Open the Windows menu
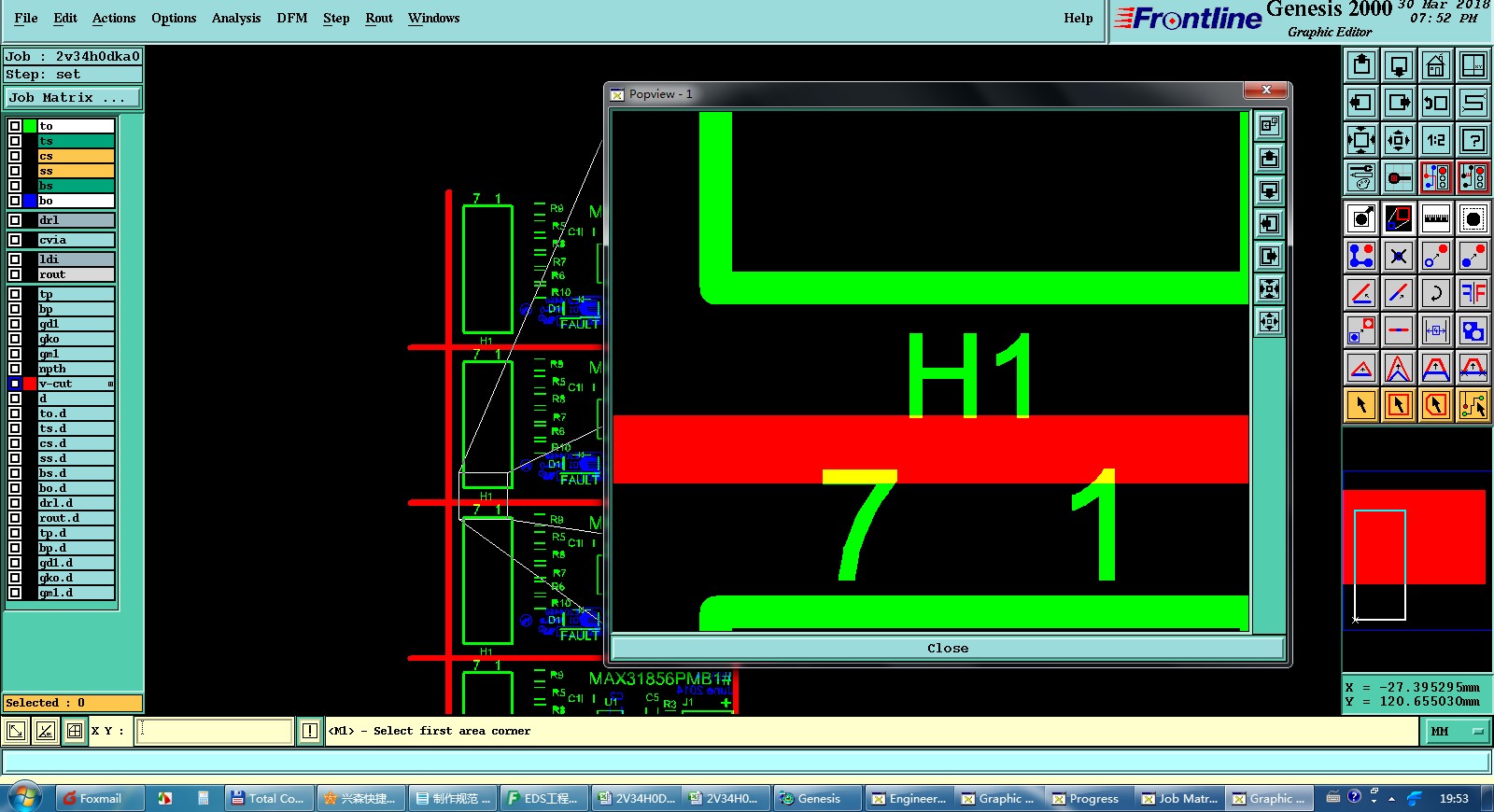 pos(433,18)
